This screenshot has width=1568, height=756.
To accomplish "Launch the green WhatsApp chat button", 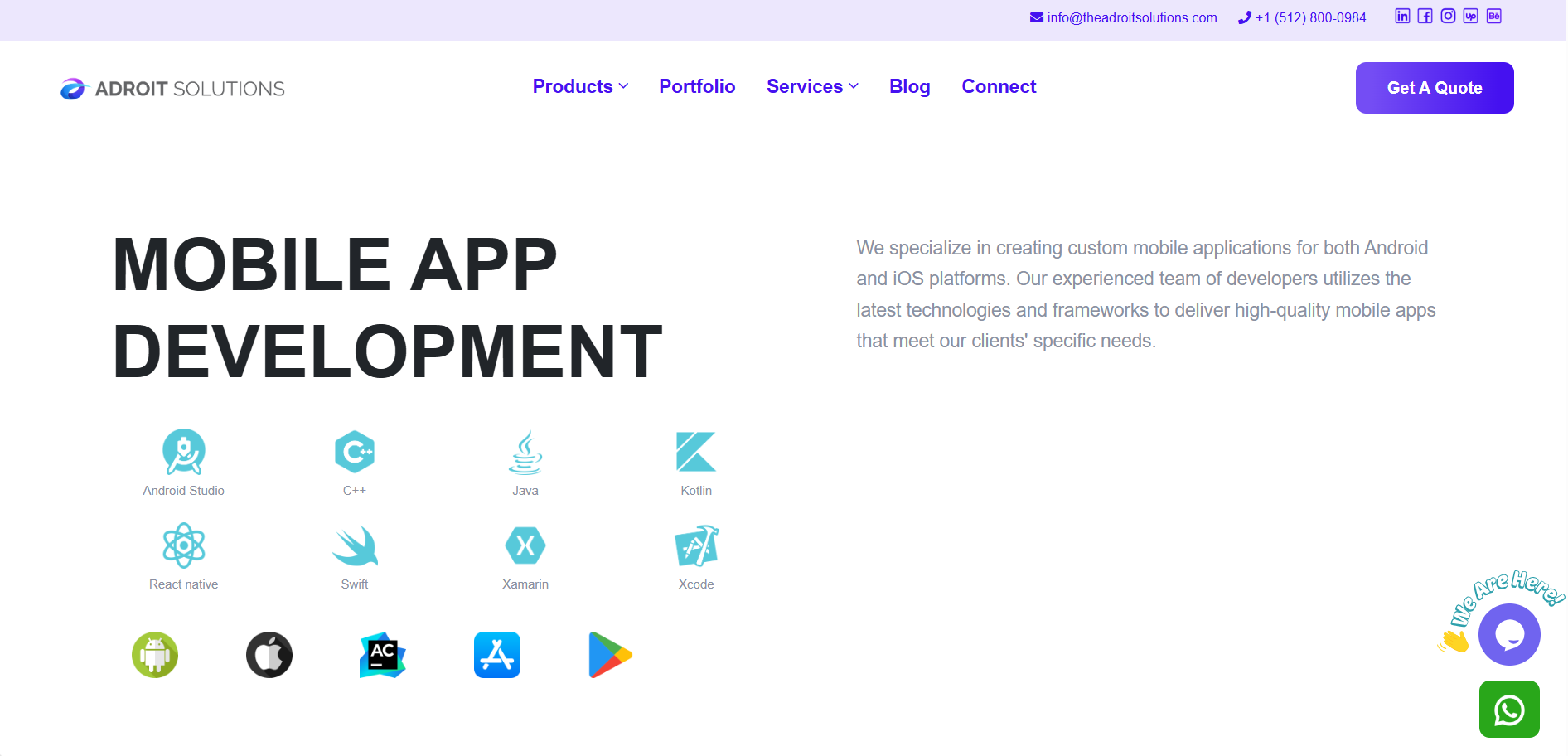I will 1509,710.
